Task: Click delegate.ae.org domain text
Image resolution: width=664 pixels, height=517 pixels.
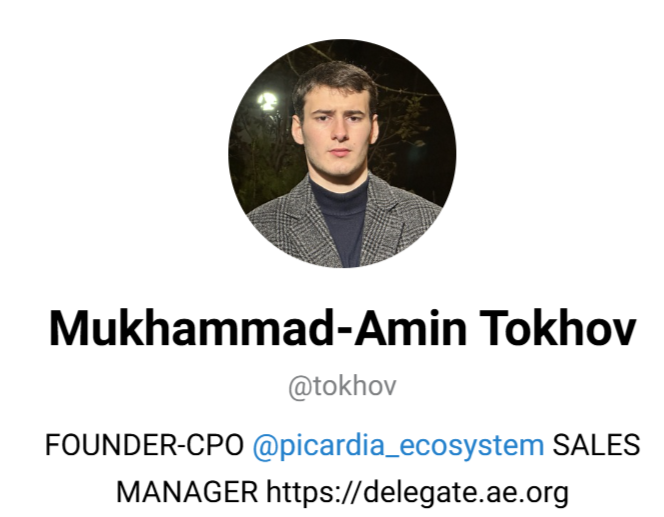Action: point(465,493)
